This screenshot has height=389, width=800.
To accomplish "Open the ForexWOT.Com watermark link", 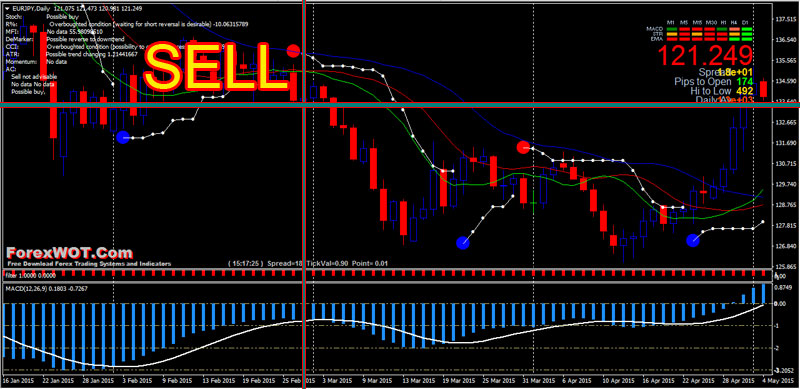I will [x=69, y=253].
